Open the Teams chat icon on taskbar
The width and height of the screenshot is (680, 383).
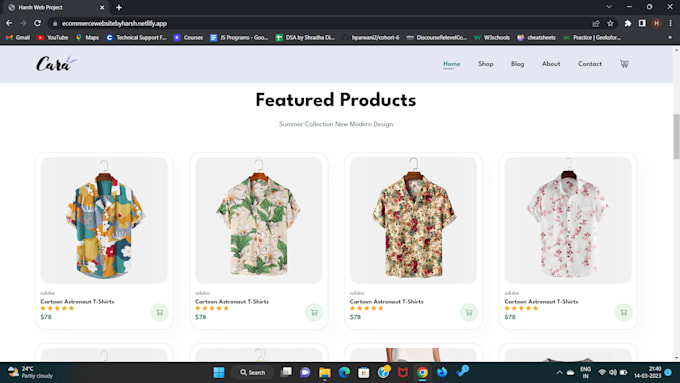pyautogui.click(x=305, y=372)
